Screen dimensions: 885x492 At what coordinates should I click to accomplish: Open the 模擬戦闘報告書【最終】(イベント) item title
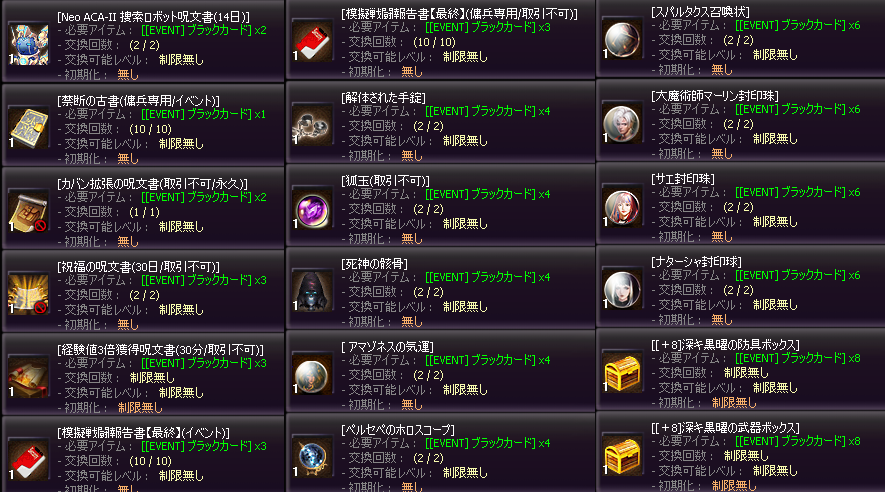[x=143, y=433]
